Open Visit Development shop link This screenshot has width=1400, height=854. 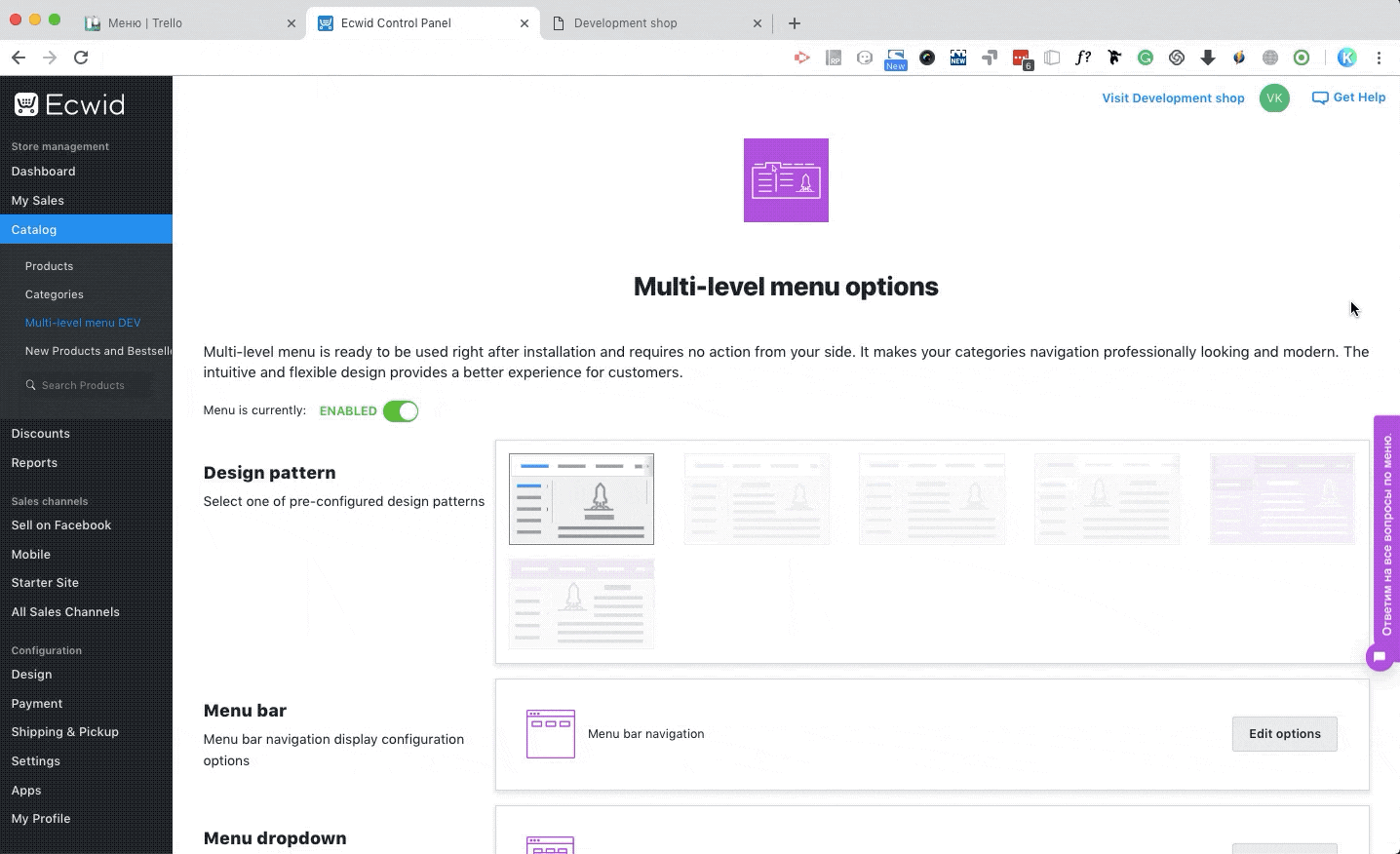[x=1173, y=98]
